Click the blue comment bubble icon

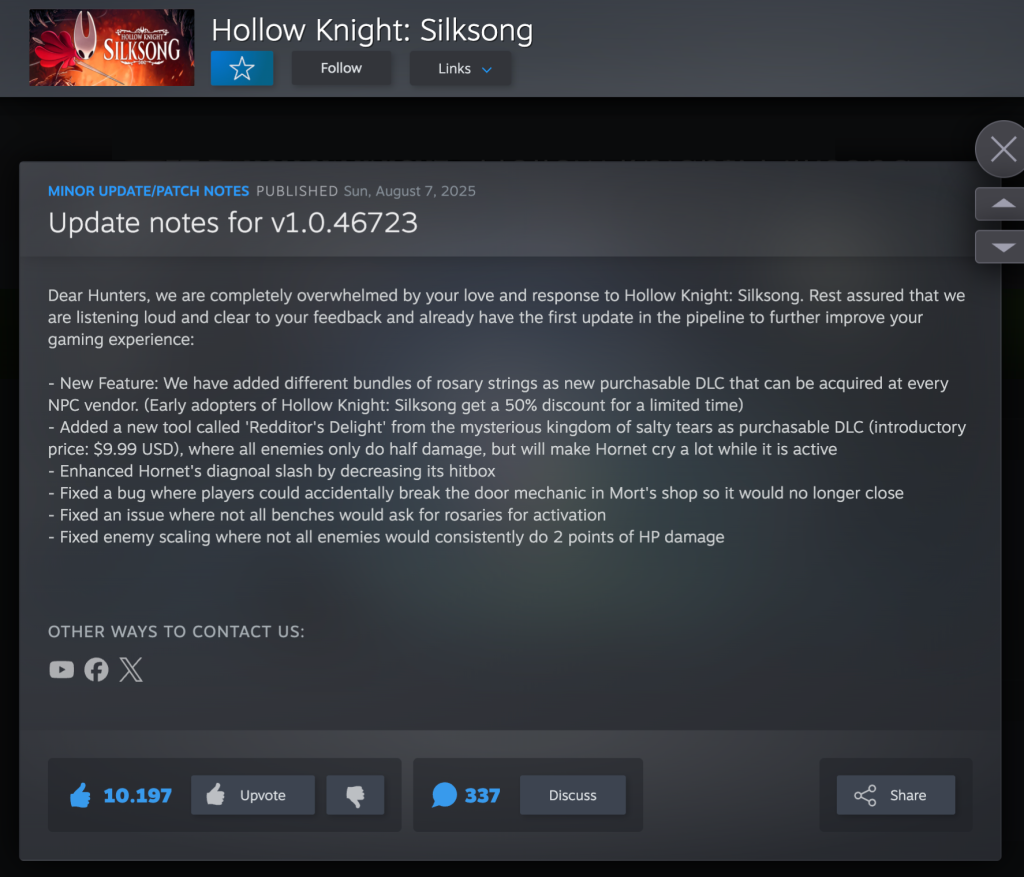click(x=444, y=795)
